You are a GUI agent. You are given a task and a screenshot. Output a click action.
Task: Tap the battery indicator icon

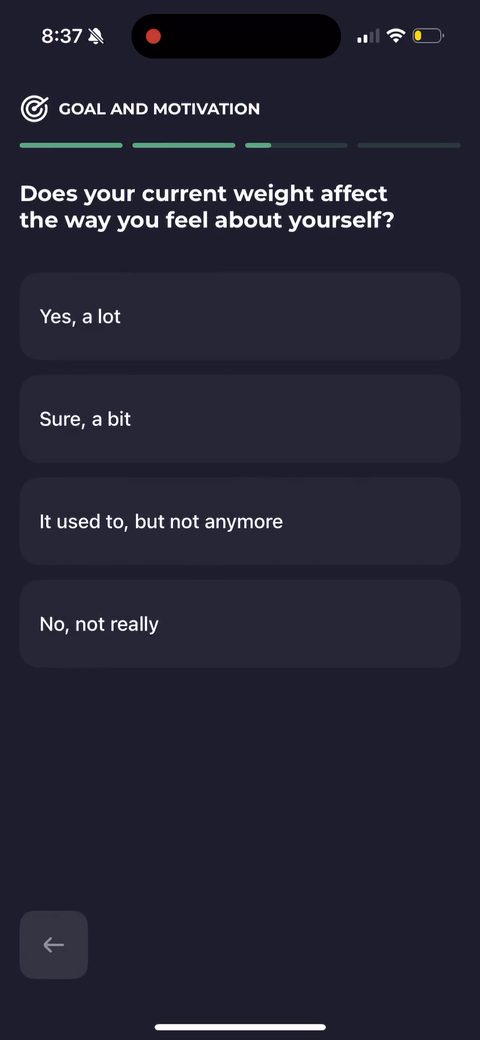[428, 36]
